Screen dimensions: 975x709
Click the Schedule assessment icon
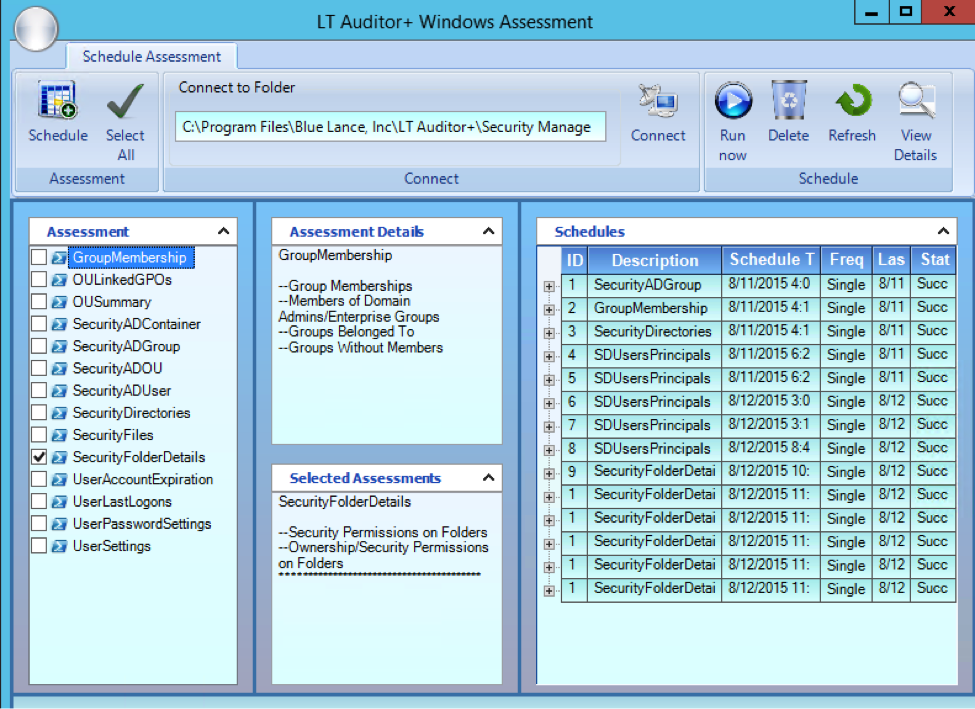pos(57,100)
